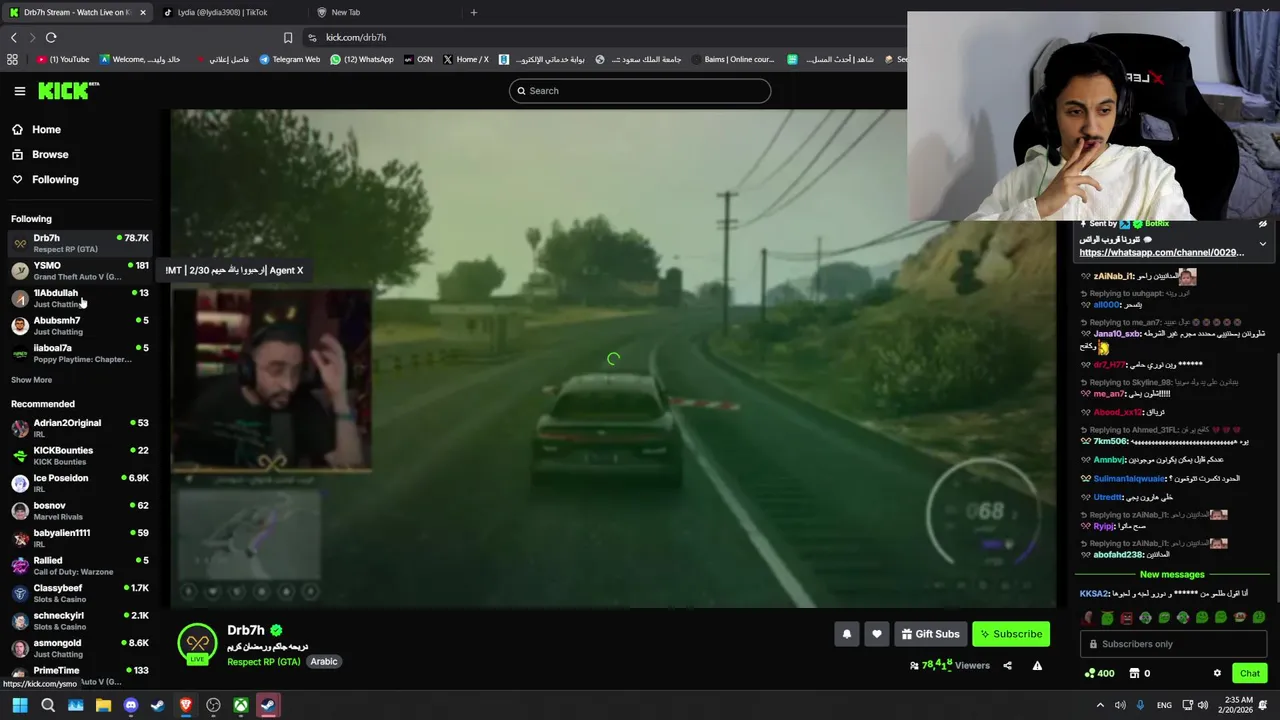The height and width of the screenshot is (720, 1280).
Task: Open Windows taskbar search
Action: pyautogui.click(x=47, y=706)
